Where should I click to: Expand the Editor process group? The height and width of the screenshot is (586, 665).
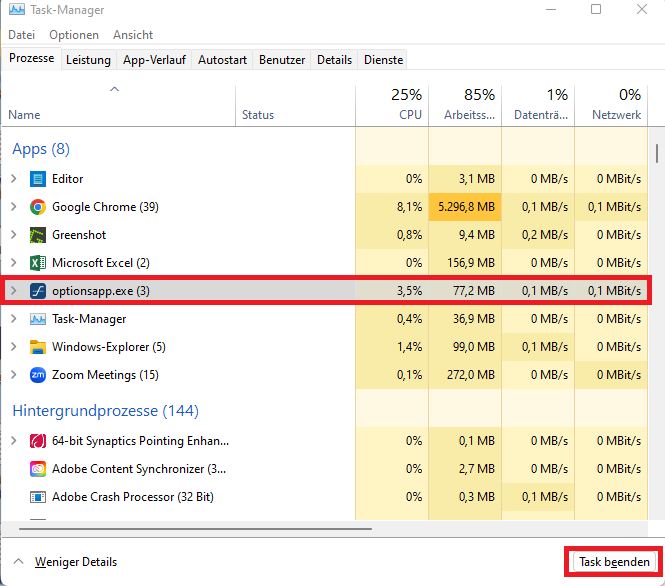[14, 179]
